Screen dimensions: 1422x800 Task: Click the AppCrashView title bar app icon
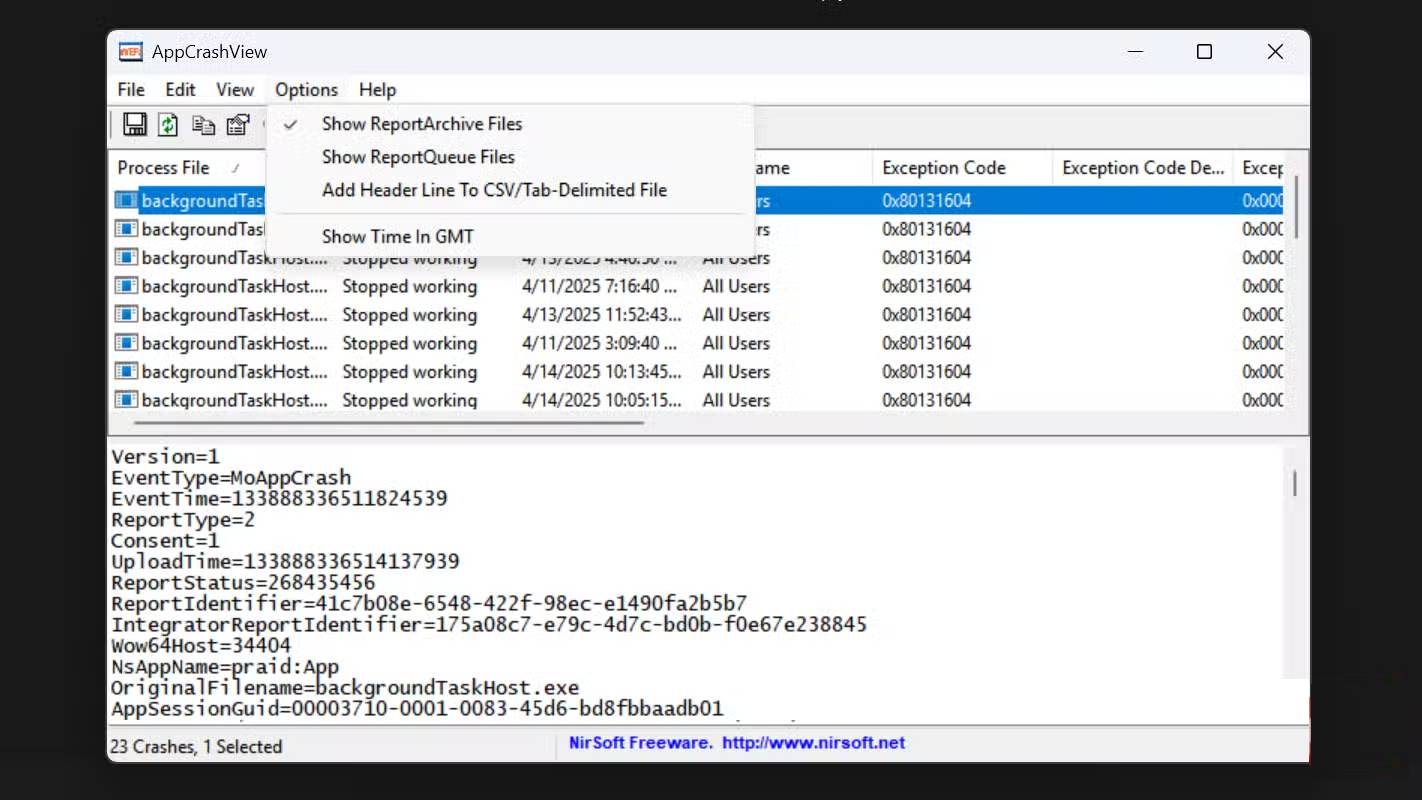pos(130,52)
